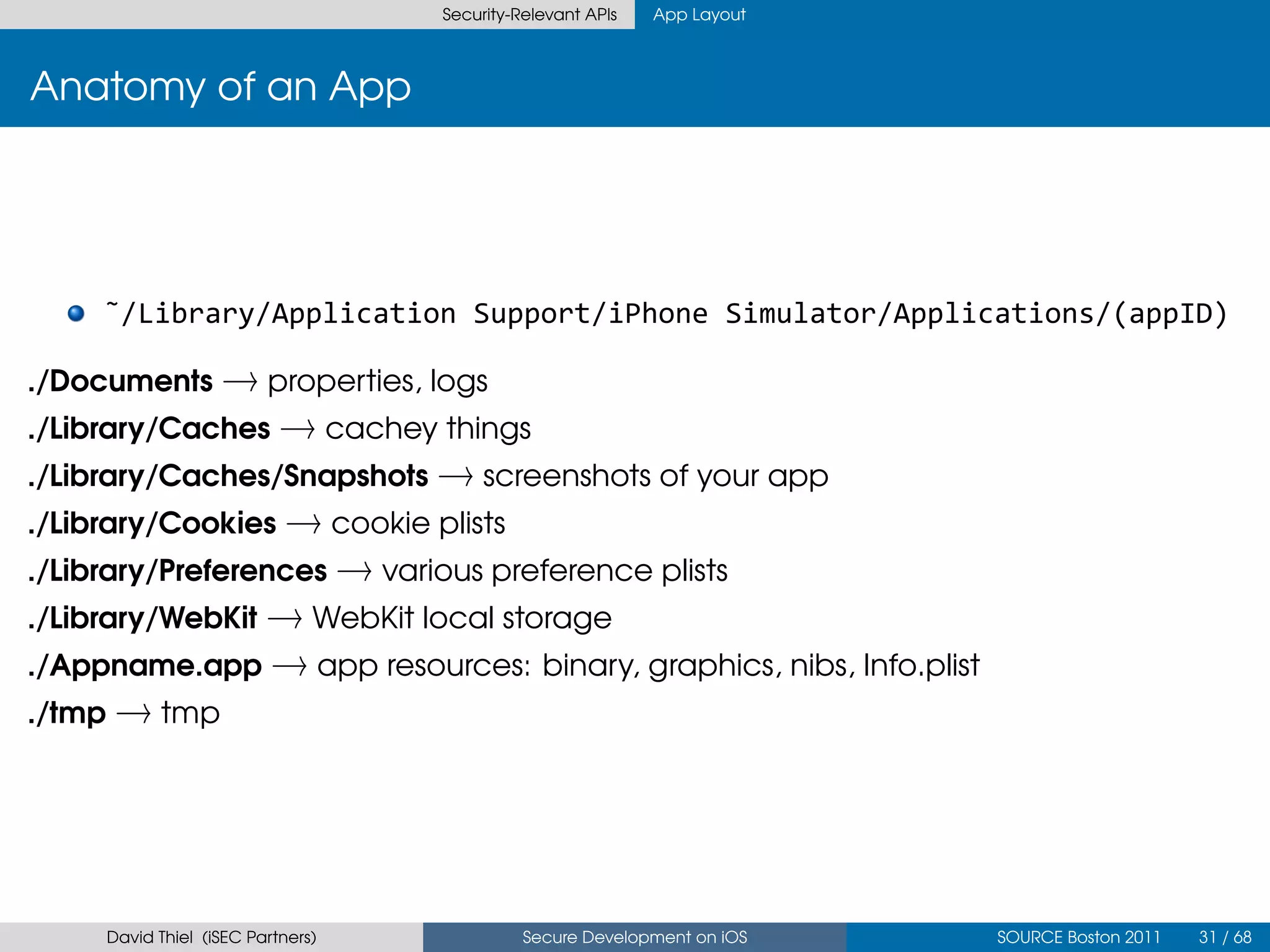Open the Security-Relevant APIs section tab

pyautogui.click(x=529, y=14)
